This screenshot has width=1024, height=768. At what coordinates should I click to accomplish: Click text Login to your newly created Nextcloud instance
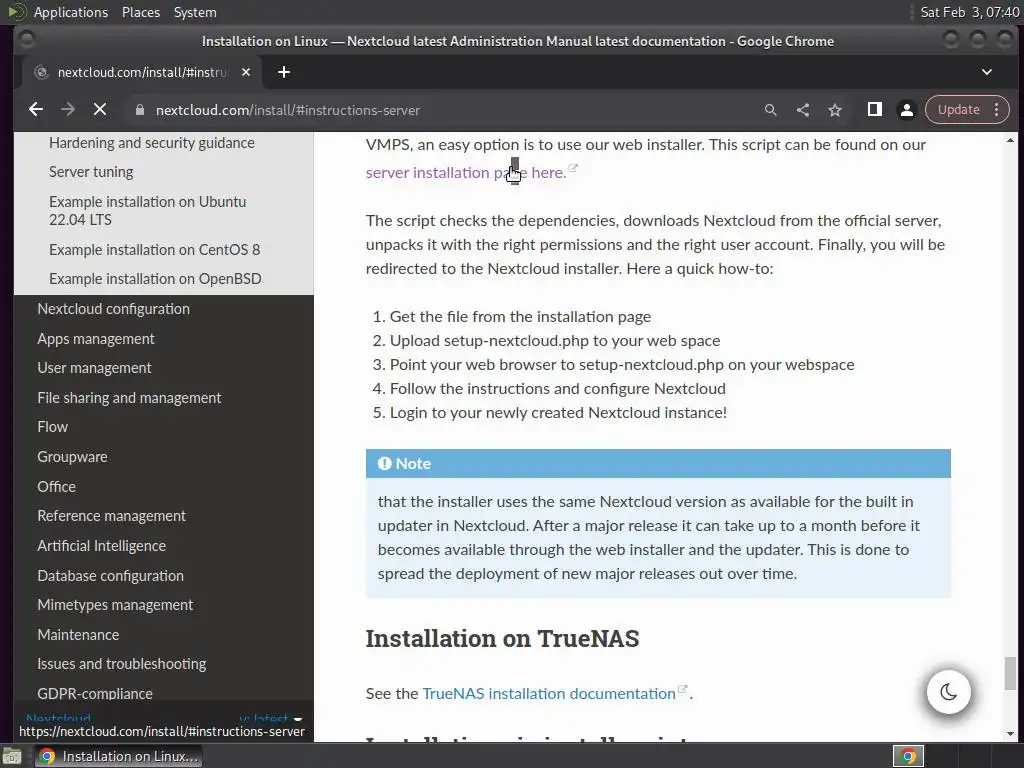(558, 413)
